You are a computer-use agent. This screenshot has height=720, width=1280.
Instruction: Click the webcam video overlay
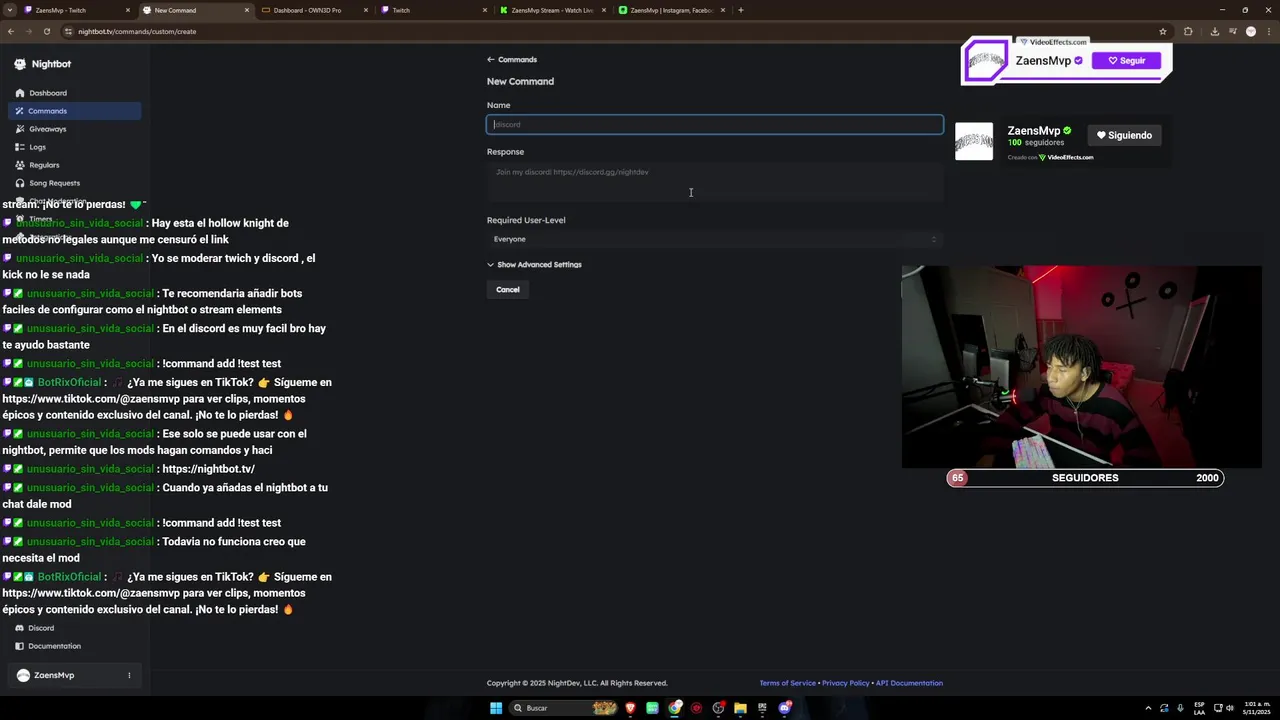click(1081, 366)
